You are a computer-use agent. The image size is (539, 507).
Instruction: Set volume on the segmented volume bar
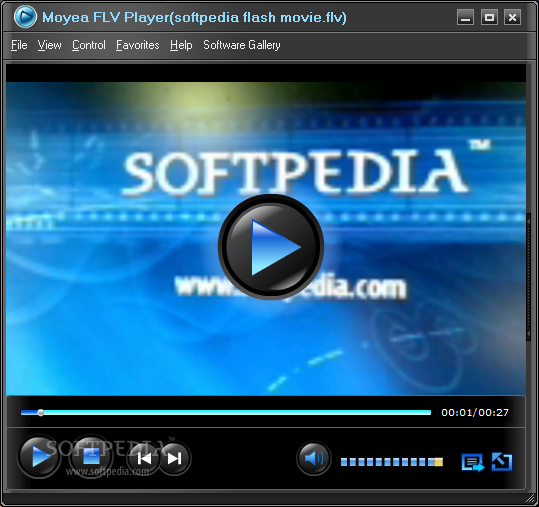click(392, 462)
